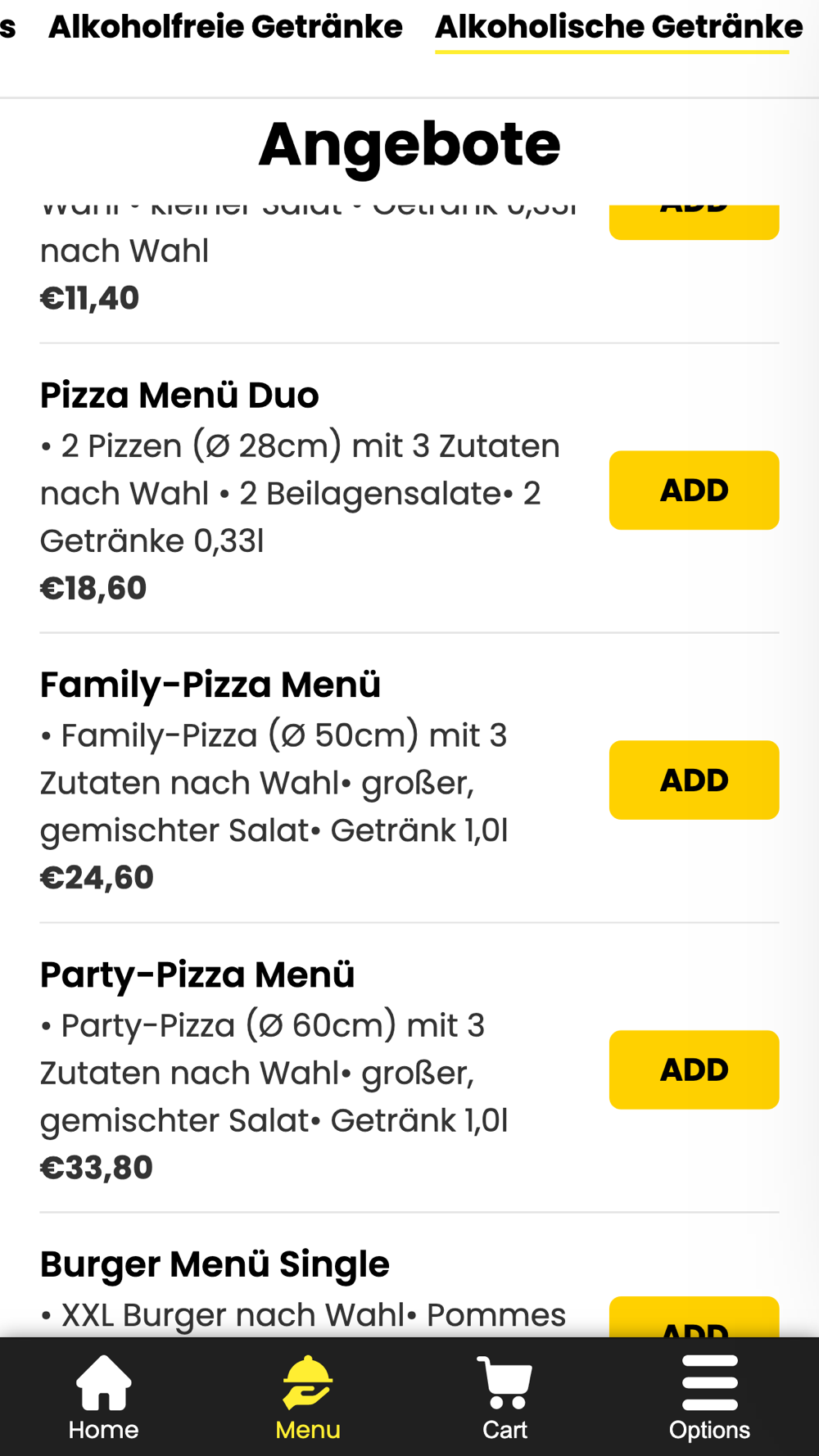Select the Alkoholische Getränke tab
Image resolution: width=819 pixels, height=1456 pixels.
click(618, 27)
